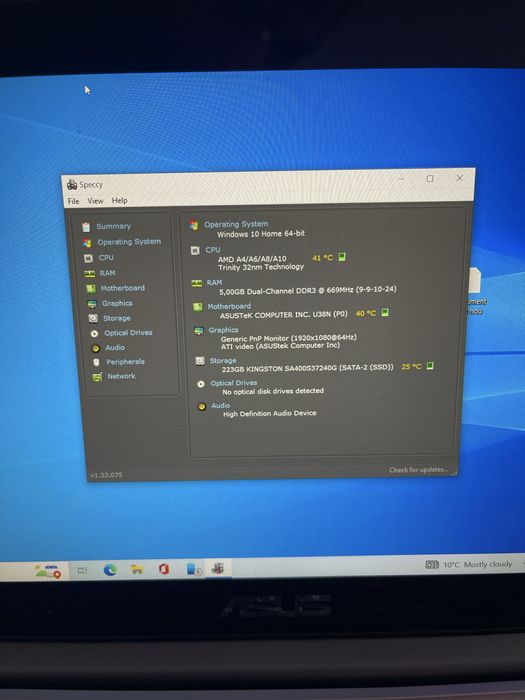Click the storage temperature indicator icon

pyautogui.click(x=429, y=366)
